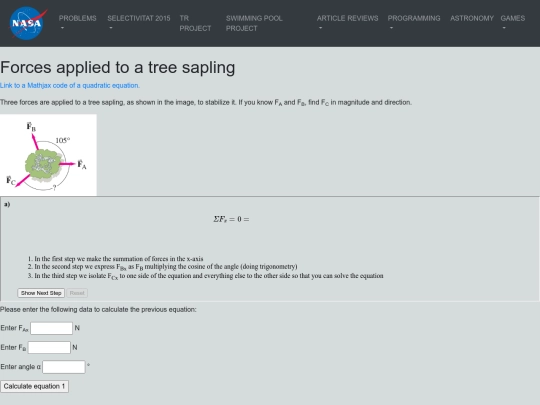Image resolution: width=540 pixels, height=405 pixels.
Task: Open SWIMMING POOL PROJECT page
Action: pyautogui.click(x=254, y=23)
